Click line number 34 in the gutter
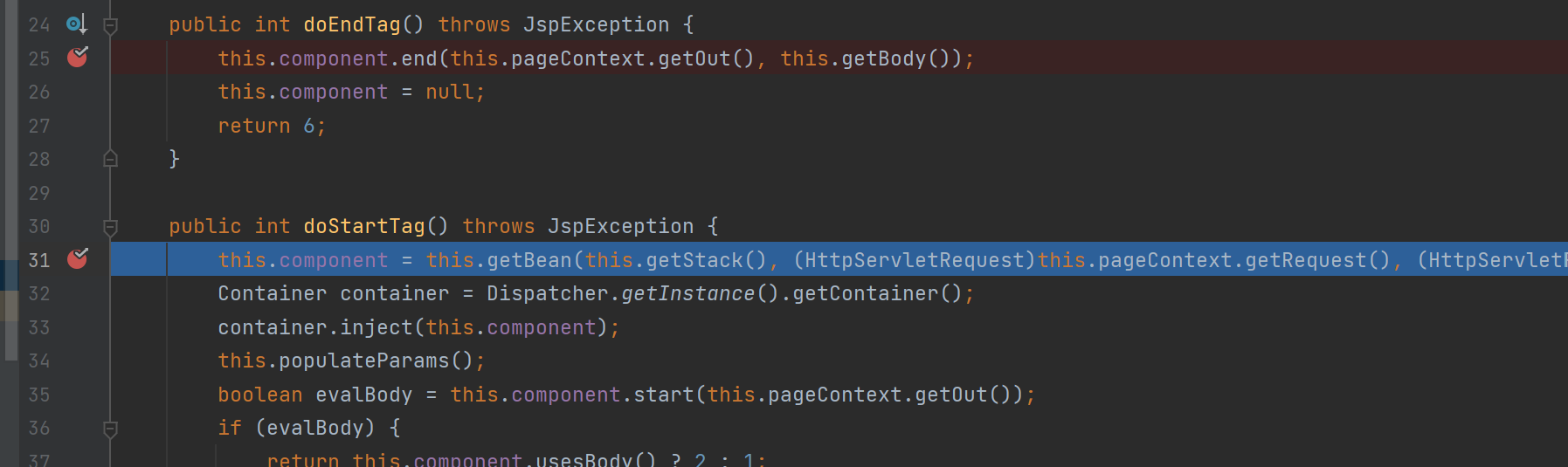The height and width of the screenshot is (467, 1568). (x=39, y=361)
